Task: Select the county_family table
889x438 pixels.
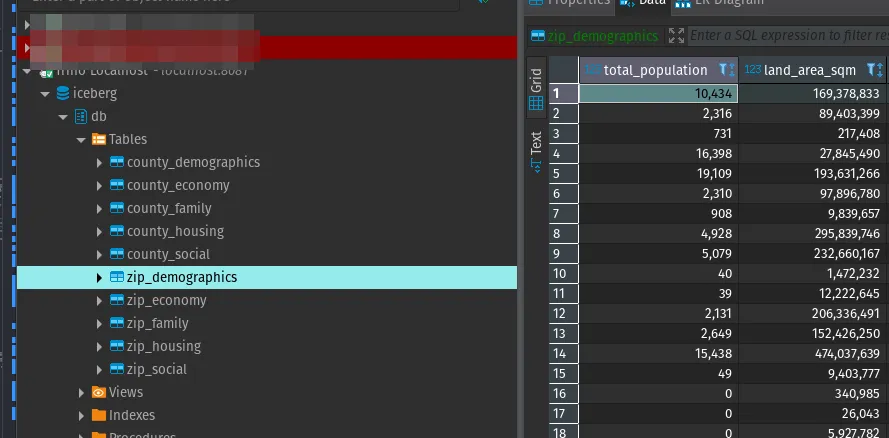Action: coord(169,208)
